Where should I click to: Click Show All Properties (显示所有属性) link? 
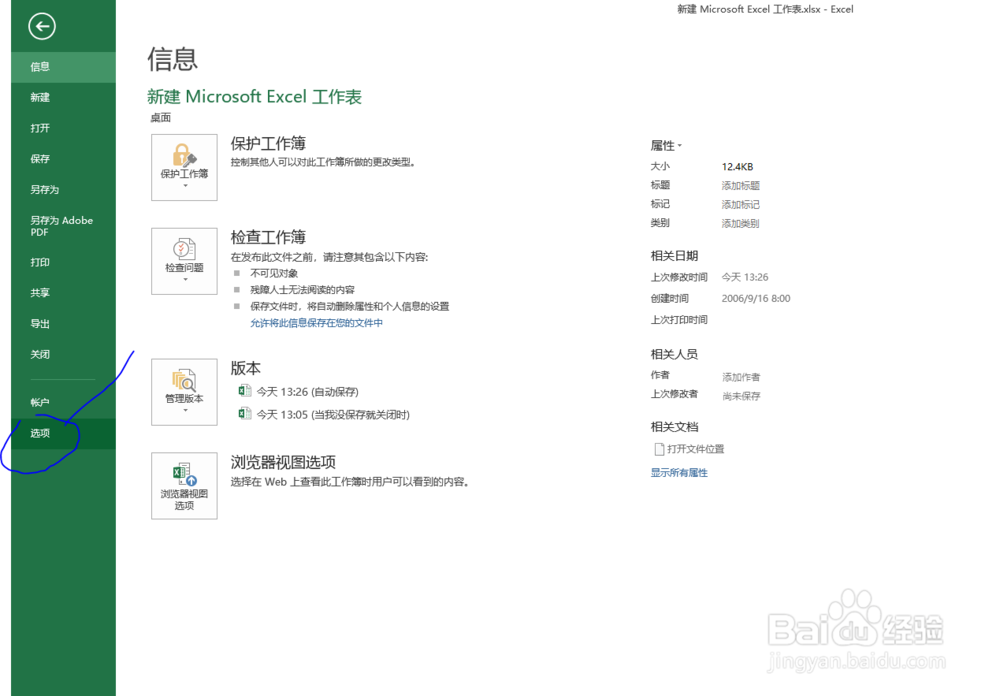tap(679, 473)
